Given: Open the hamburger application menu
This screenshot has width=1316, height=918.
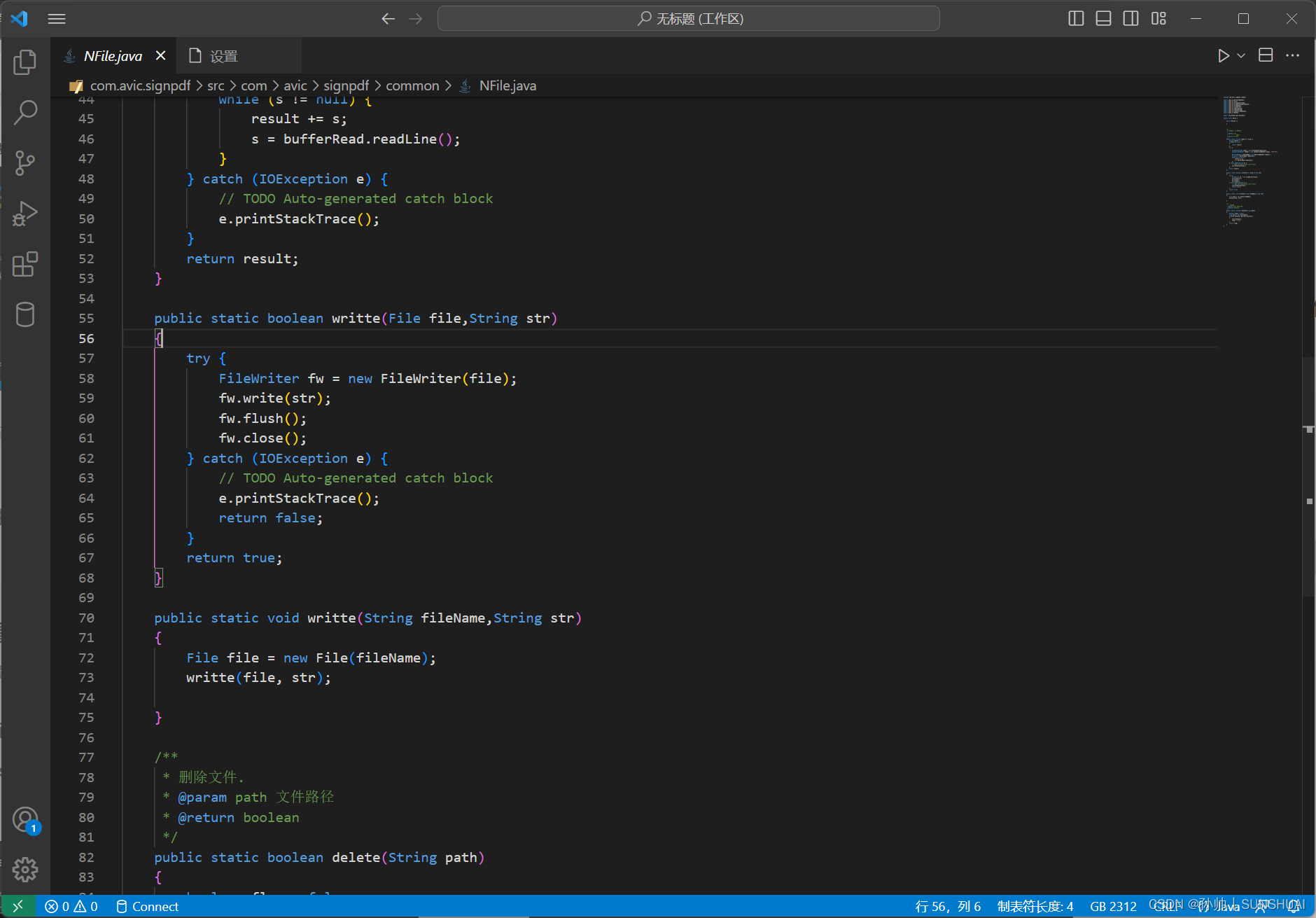Looking at the screenshot, I should tap(57, 18).
